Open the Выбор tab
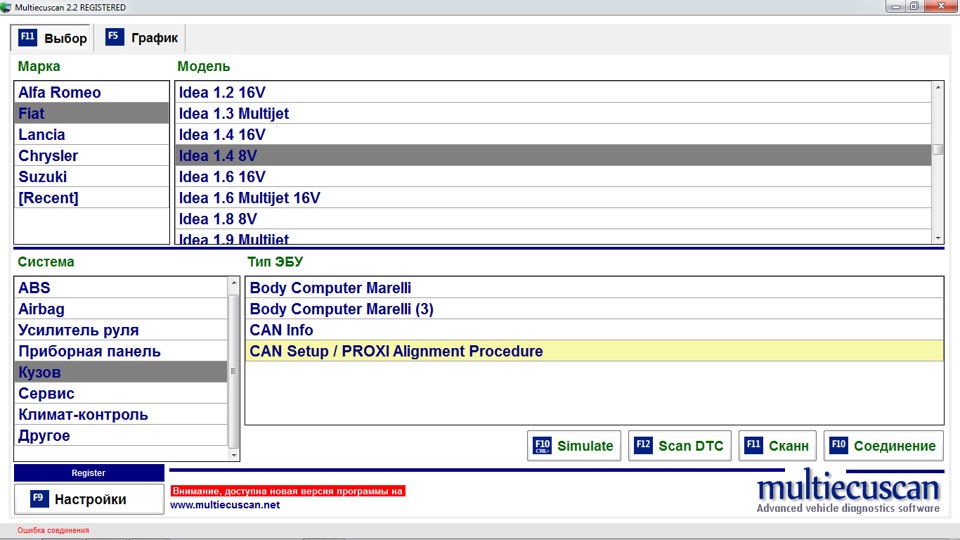960x540 pixels. tap(51, 38)
